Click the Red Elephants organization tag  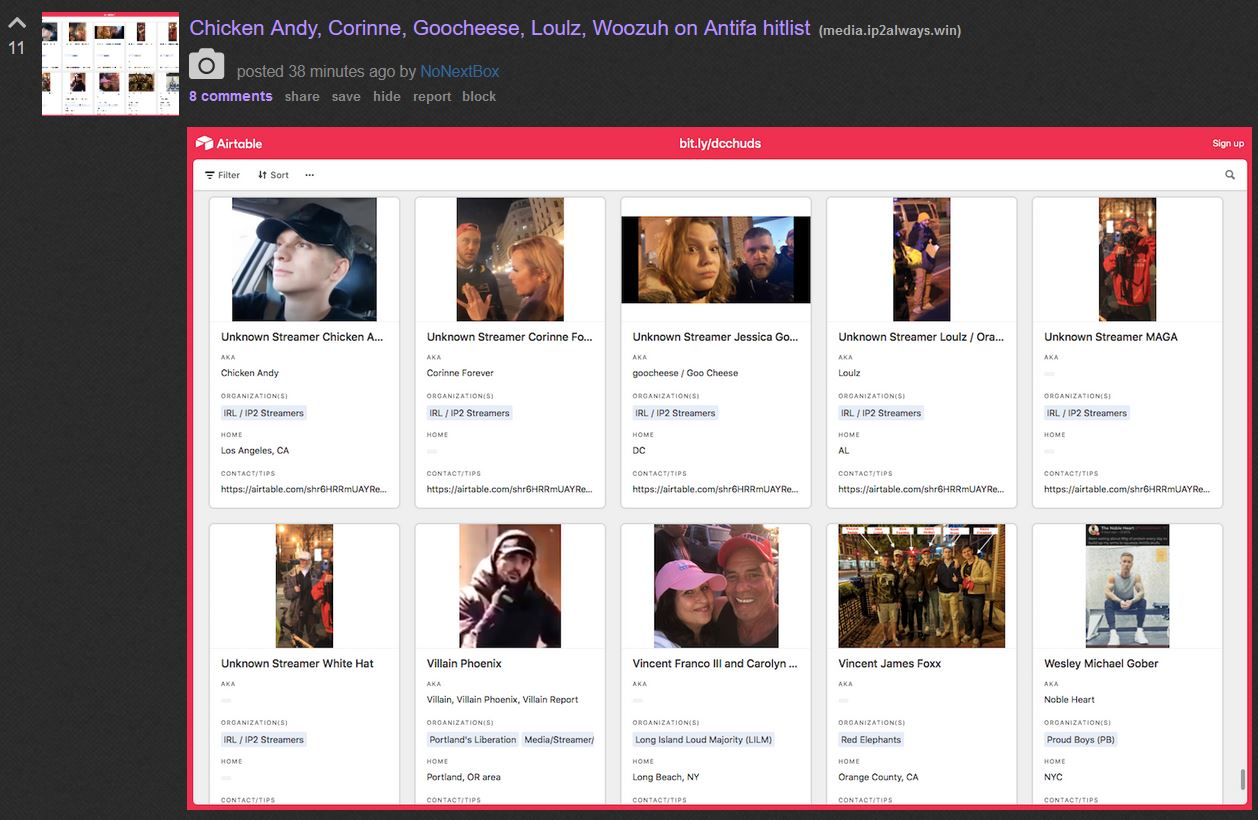[871, 740]
